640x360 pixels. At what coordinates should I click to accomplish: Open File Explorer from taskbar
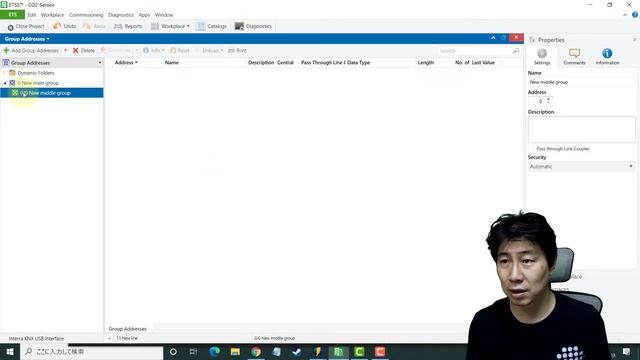pyautogui.click(x=235, y=351)
